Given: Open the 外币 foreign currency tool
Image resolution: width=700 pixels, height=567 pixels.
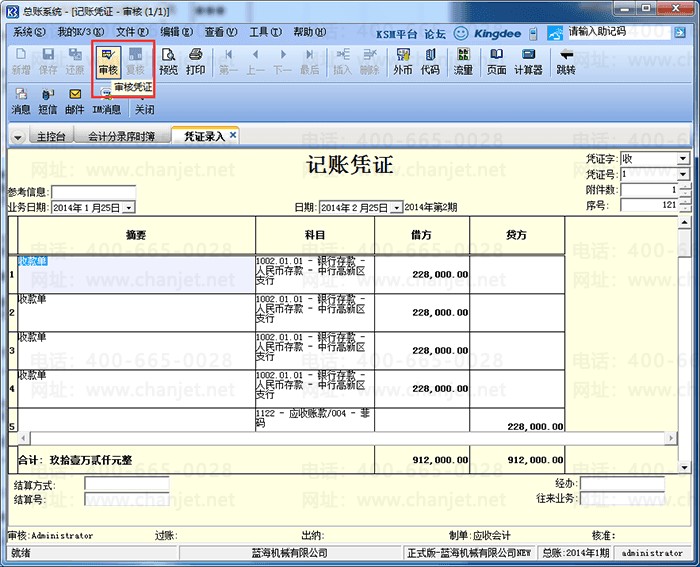Looking at the screenshot, I should (x=402, y=60).
